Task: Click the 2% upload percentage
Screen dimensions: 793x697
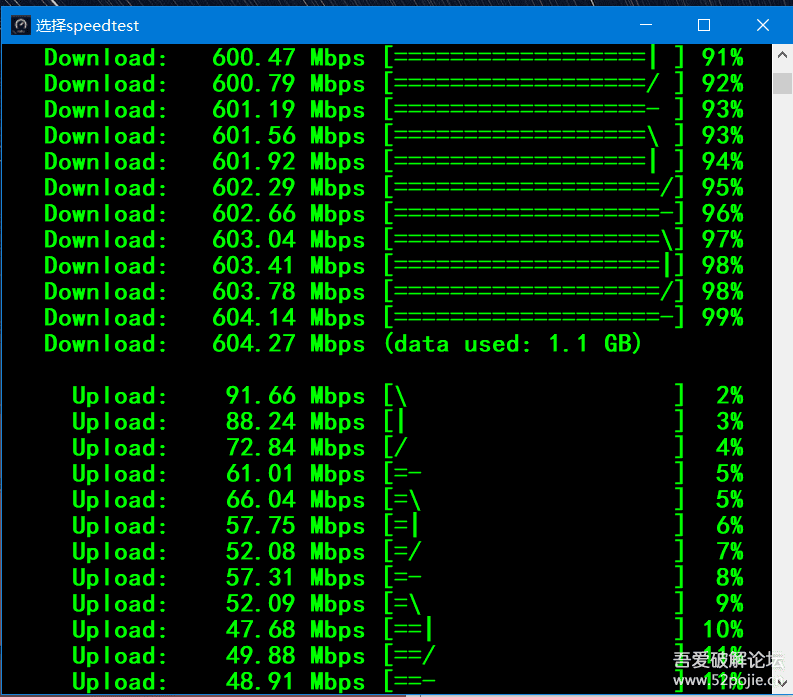Action: (x=729, y=396)
